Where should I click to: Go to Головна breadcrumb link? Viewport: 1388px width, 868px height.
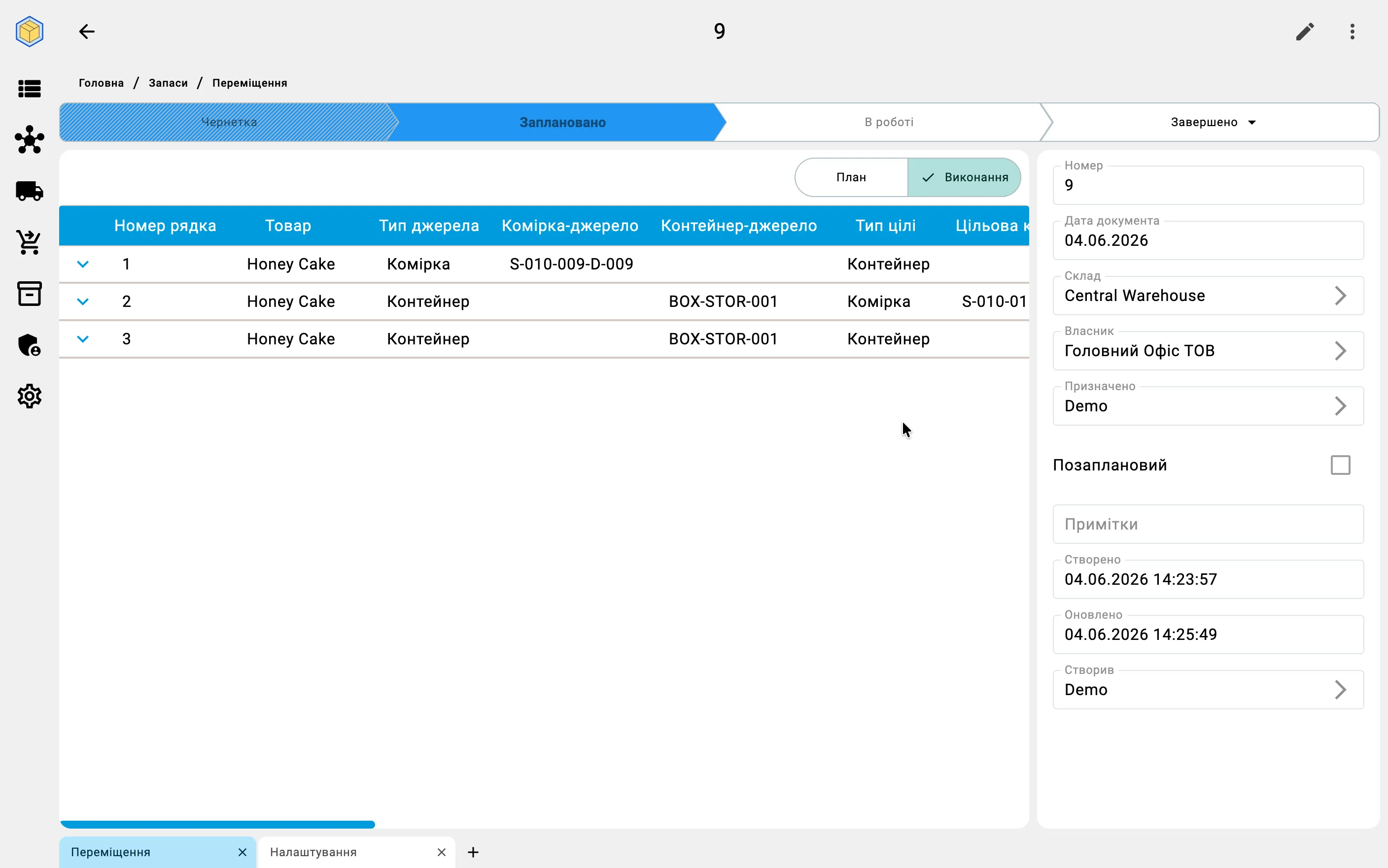(x=101, y=83)
